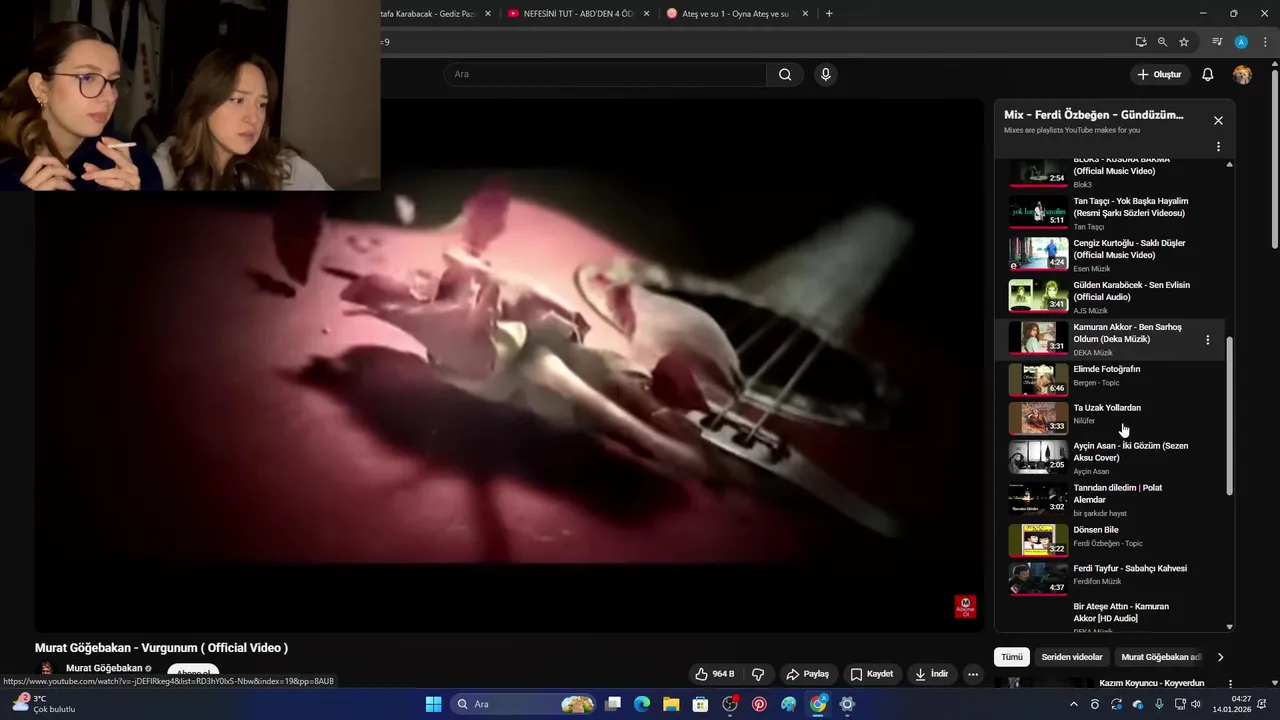Play Tan Taşçı - Yok Başka Hayalim thumbnail
This screenshot has height=720, width=1280.
pyautogui.click(x=1038, y=212)
